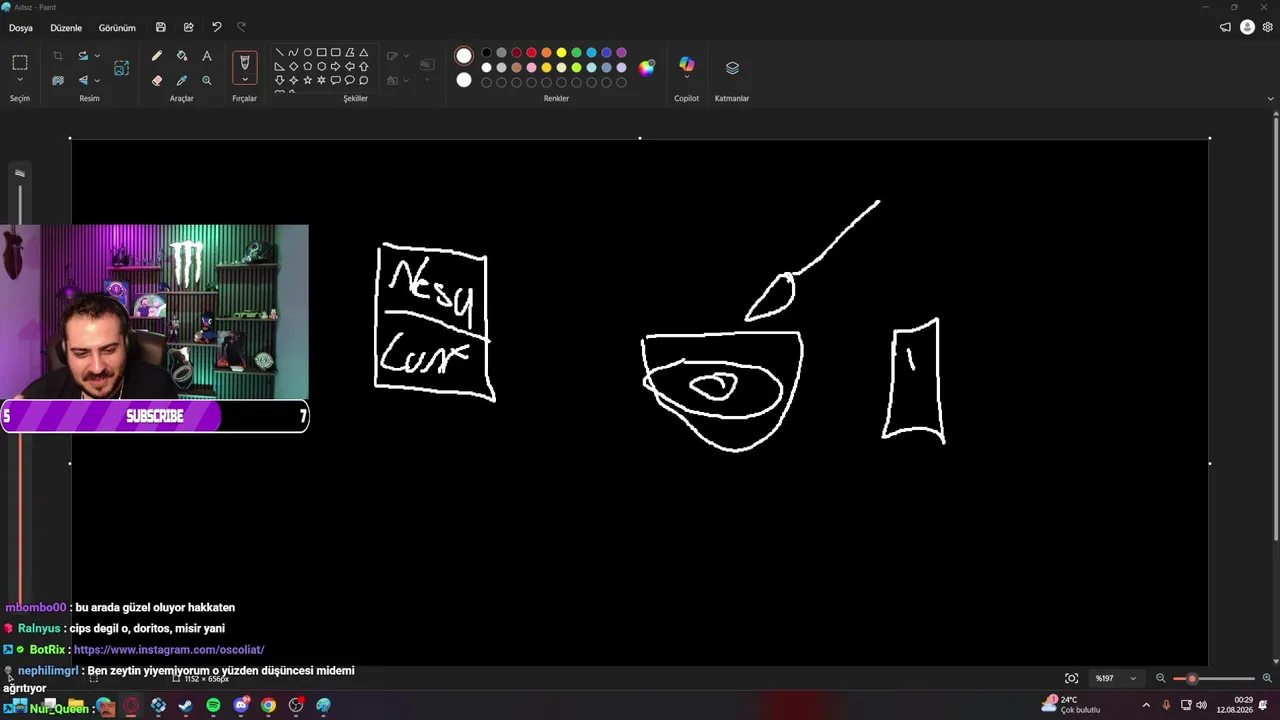Click the feedback megaphone icon
The image size is (1280, 720).
pyautogui.click(x=1225, y=28)
